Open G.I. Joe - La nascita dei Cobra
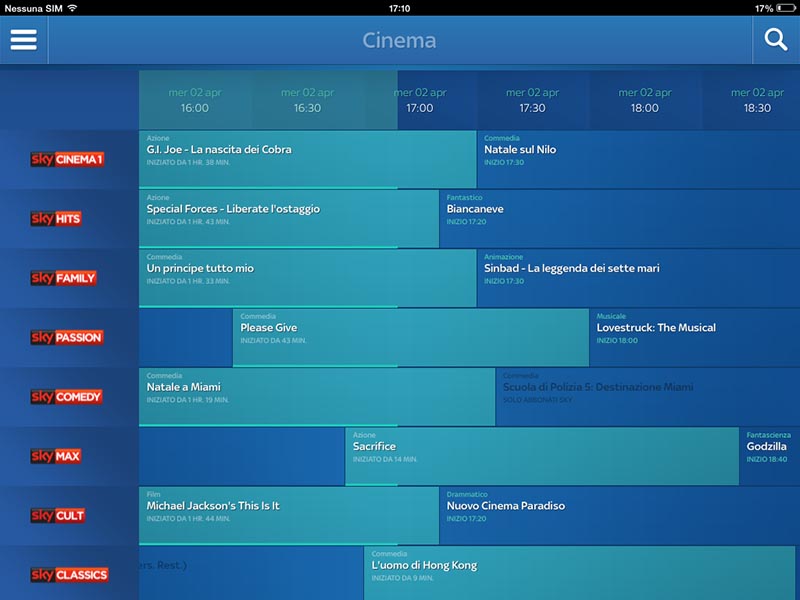The height and width of the screenshot is (600, 800). click(x=308, y=159)
